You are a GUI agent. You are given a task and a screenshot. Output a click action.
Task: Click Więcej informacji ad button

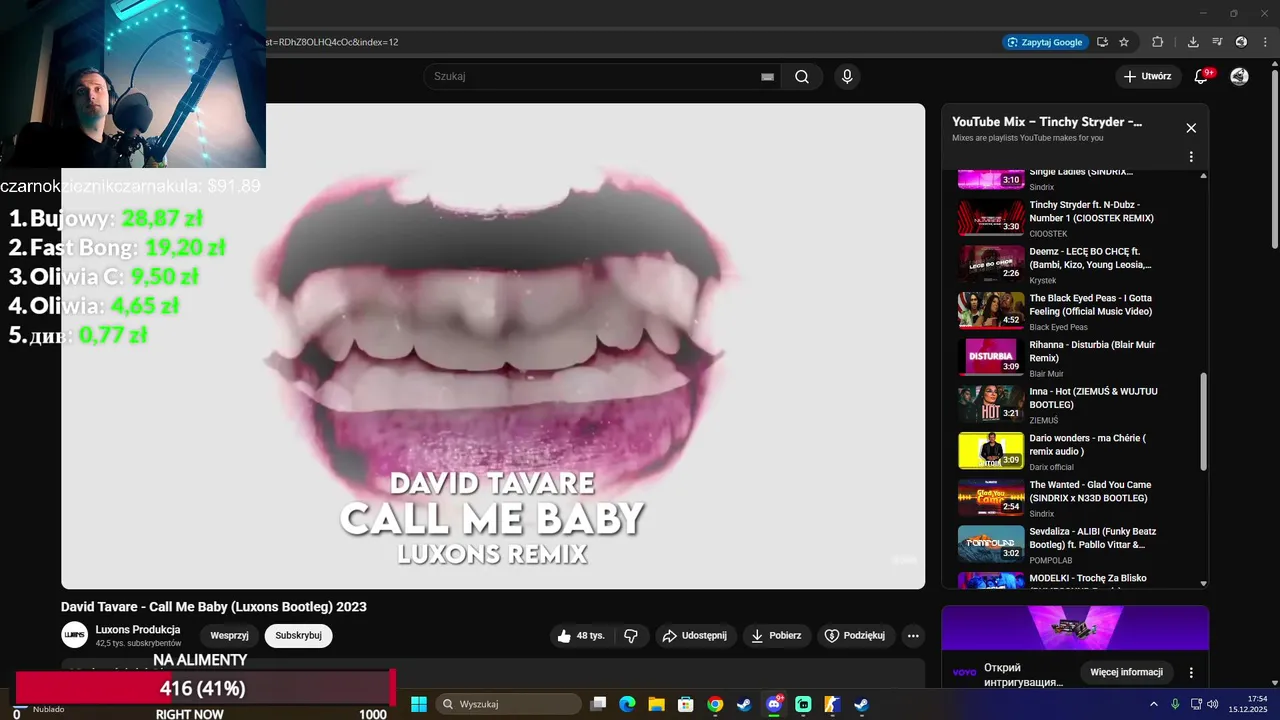(1126, 672)
